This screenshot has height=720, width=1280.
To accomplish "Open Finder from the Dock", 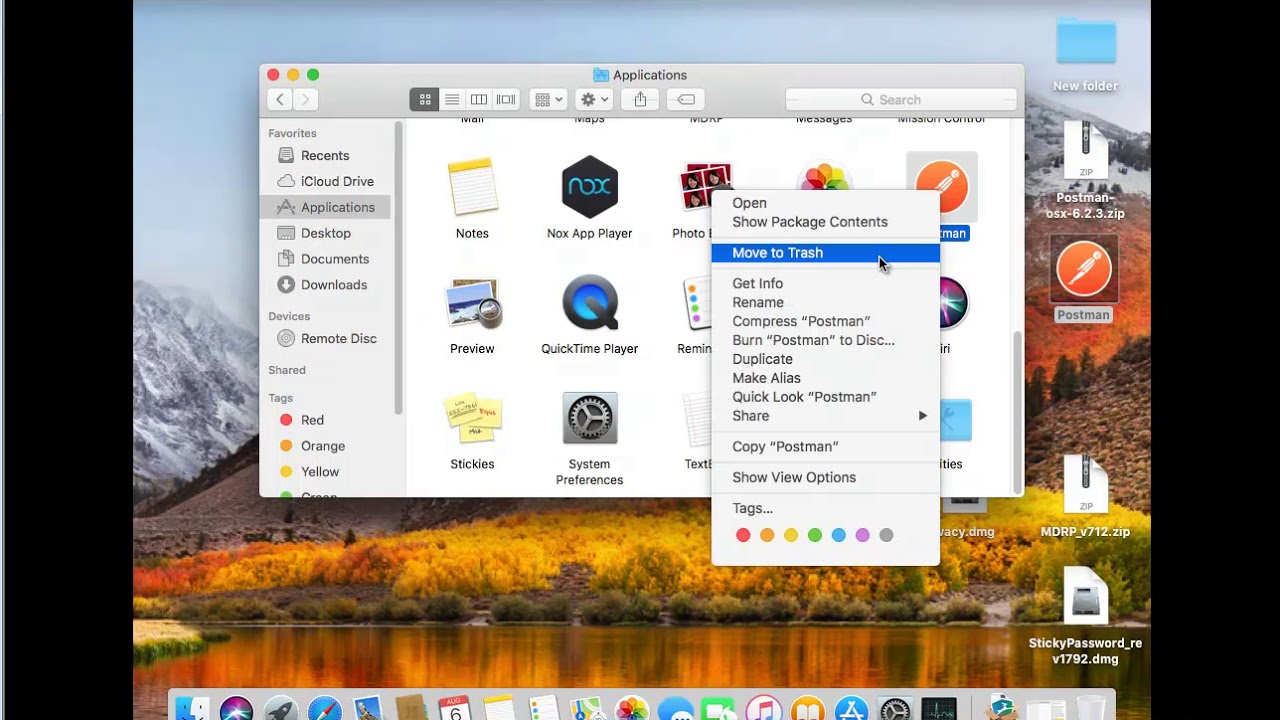I will [192, 708].
